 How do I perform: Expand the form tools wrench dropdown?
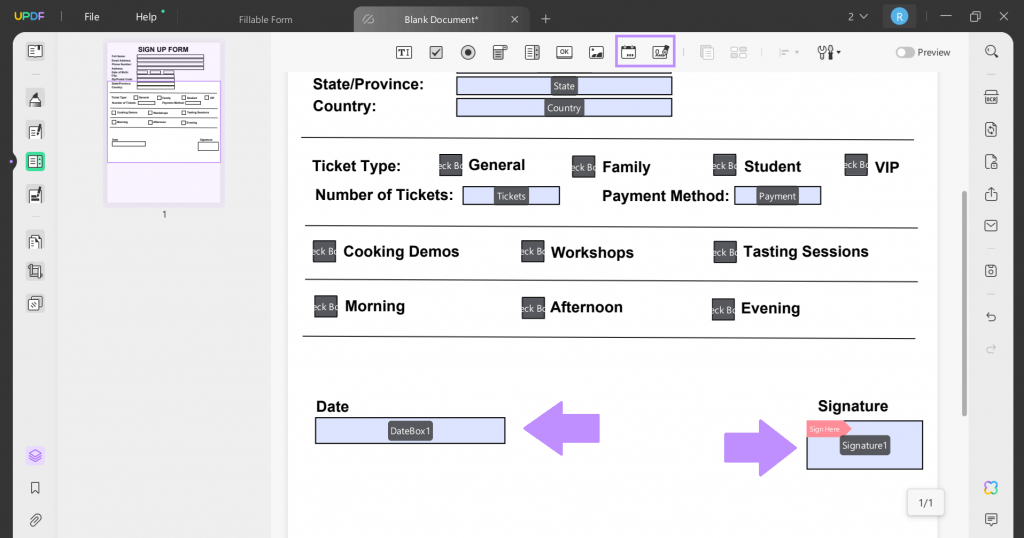pyautogui.click(x=829, y=52)
